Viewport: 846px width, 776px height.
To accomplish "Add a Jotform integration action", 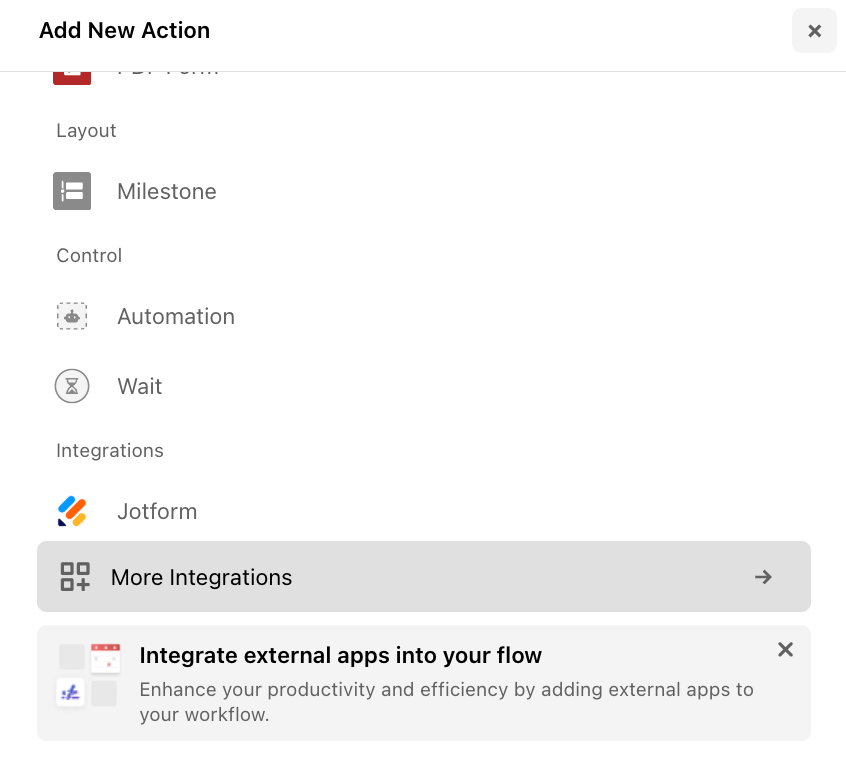I will click(157, 511).
